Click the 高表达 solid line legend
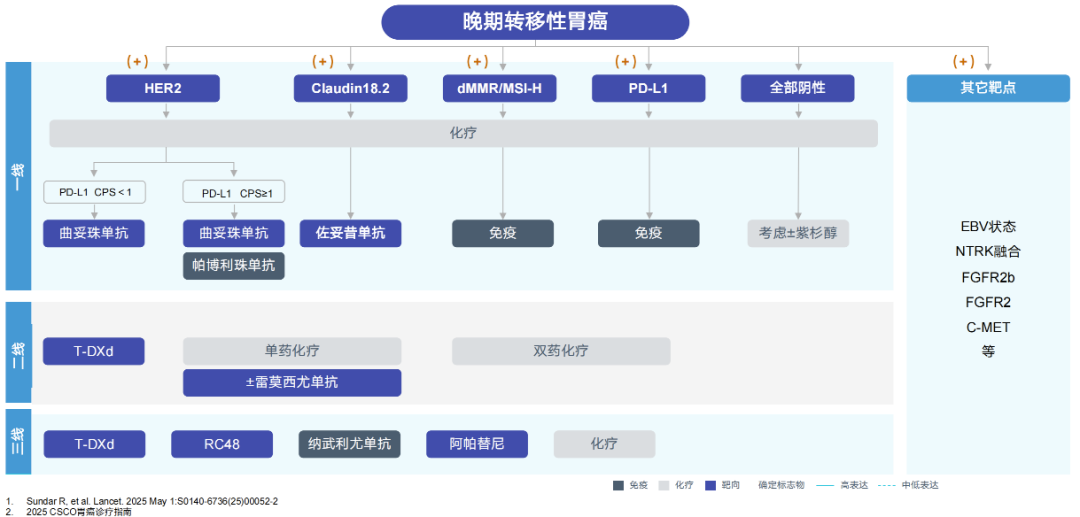The height and width of the screenshot is (517, 1080). click(827, 485)
